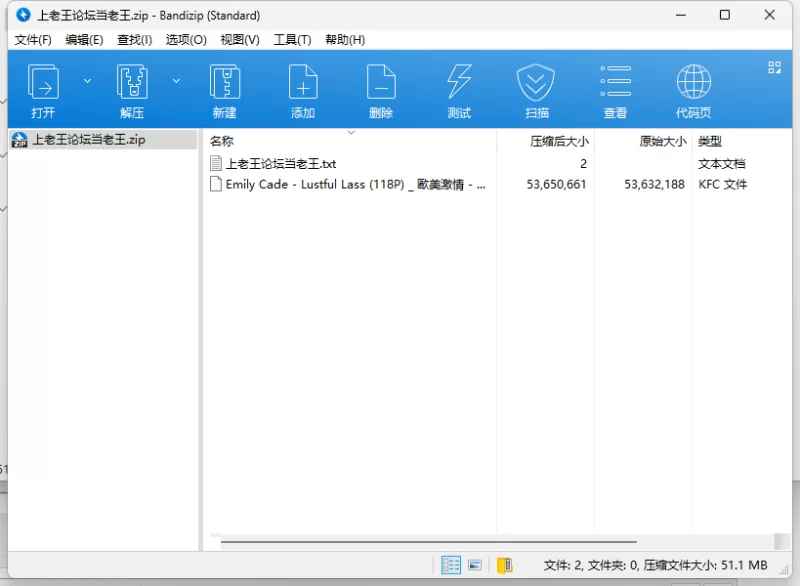Run archive test with 测试 icon
Viewport: 800px width, 586px height.
coord(459,82)
